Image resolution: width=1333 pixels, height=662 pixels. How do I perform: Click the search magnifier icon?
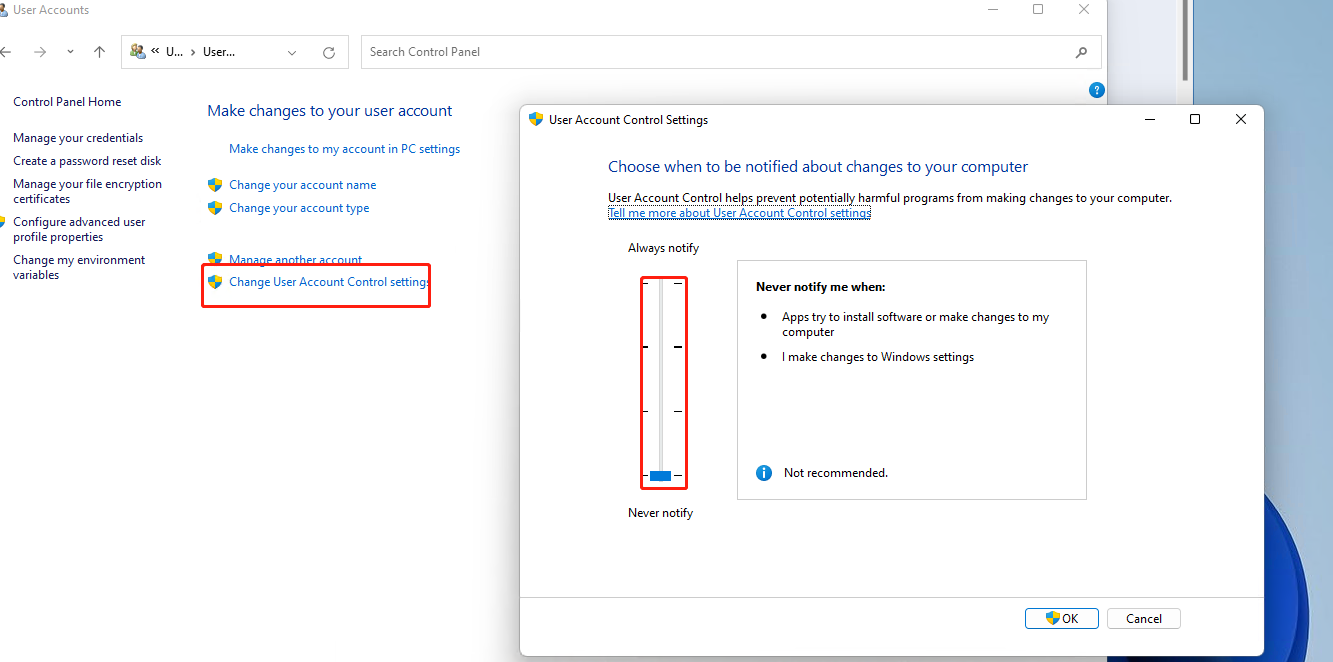(1081, 52)
